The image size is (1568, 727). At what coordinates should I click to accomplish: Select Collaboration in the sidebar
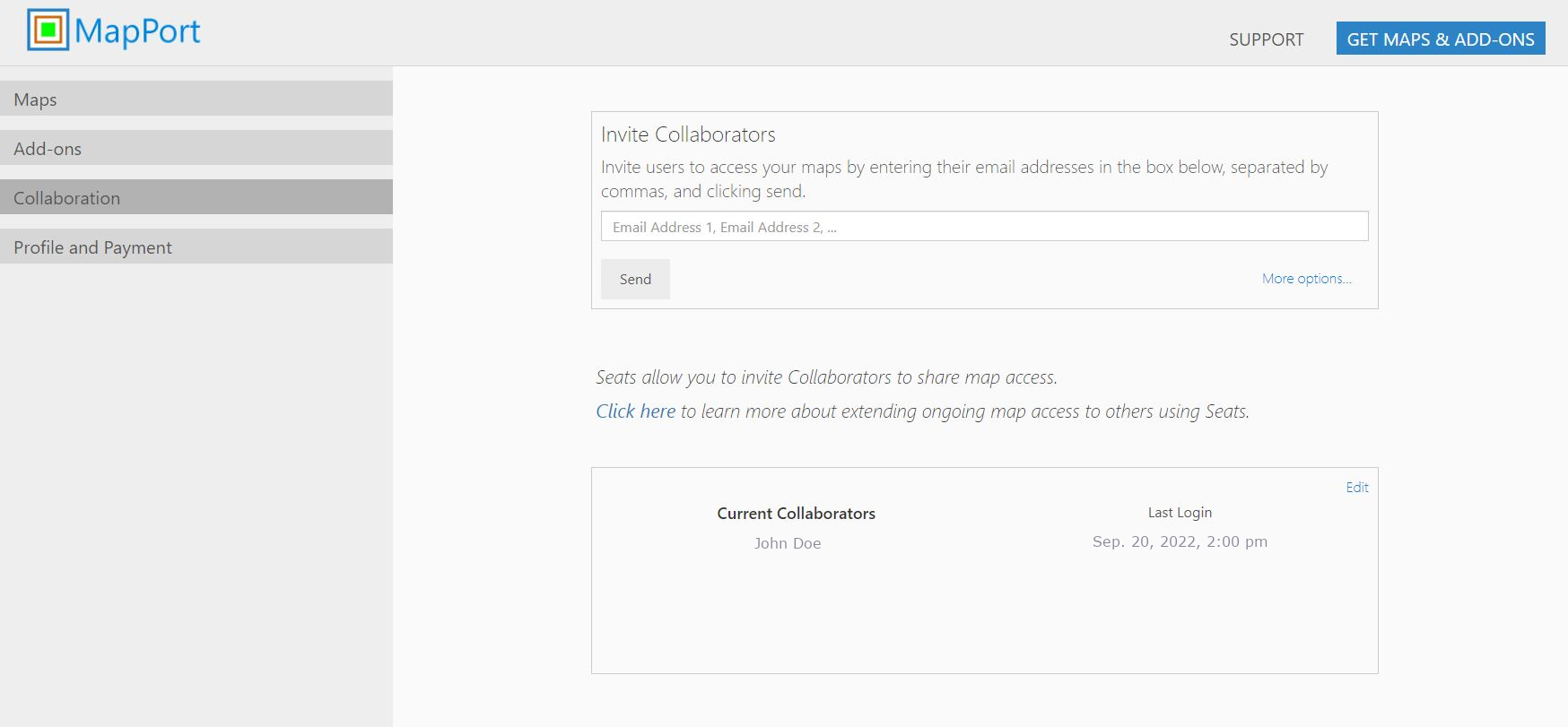point(196,197)
